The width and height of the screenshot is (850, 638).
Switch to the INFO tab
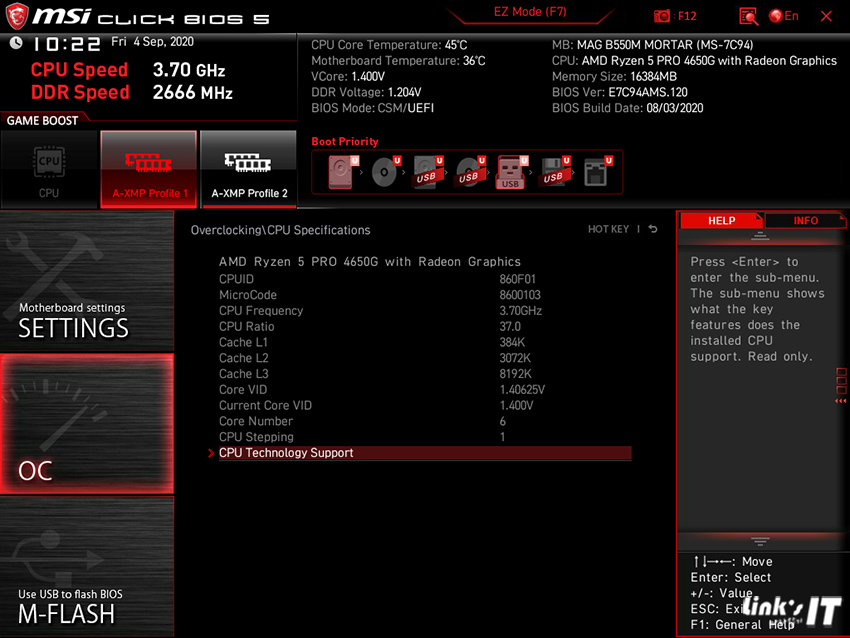click(806, 221)
